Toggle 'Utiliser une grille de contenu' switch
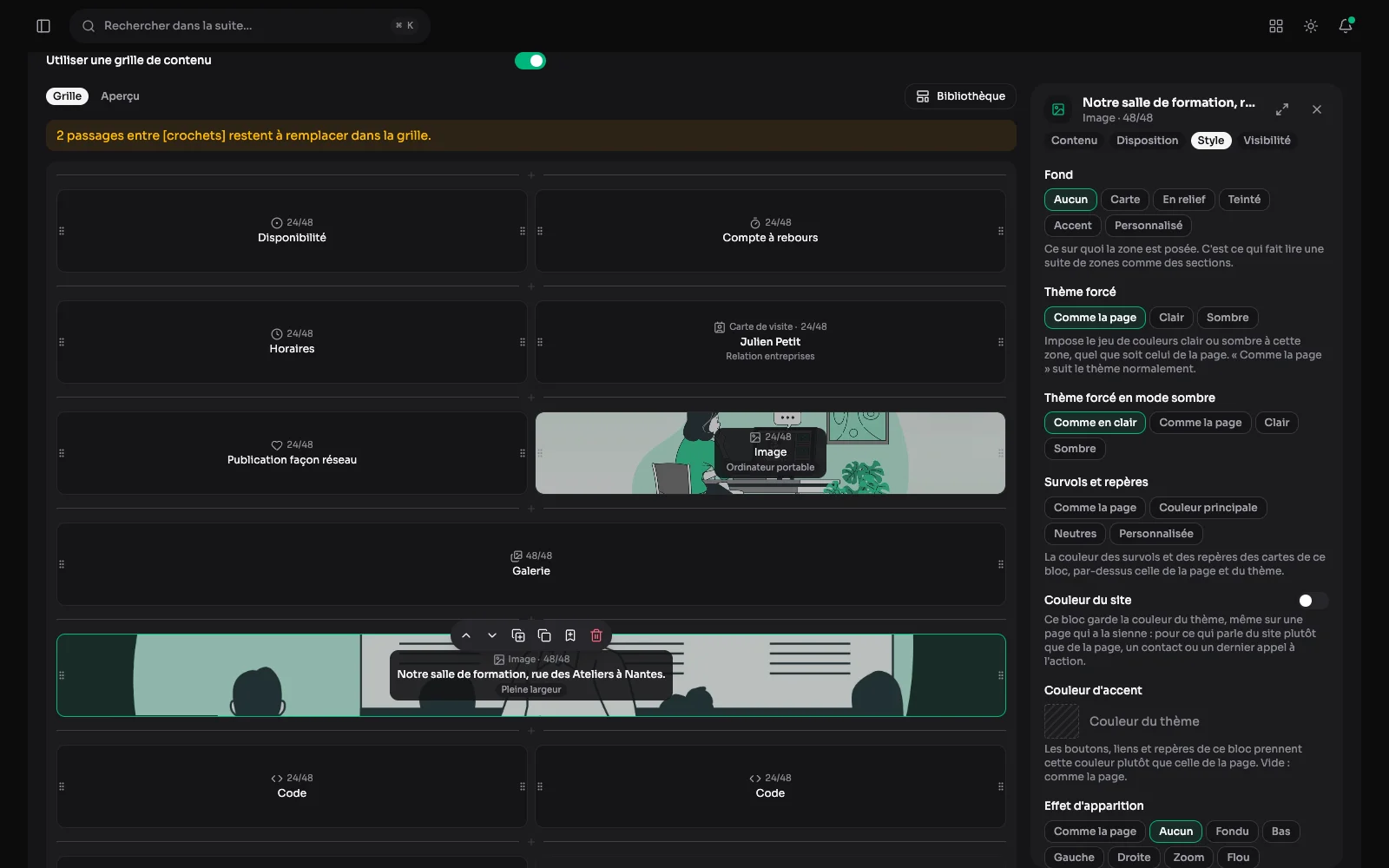Image resolution: width=1389 pixels, height=868 pixels. point(530,61)
